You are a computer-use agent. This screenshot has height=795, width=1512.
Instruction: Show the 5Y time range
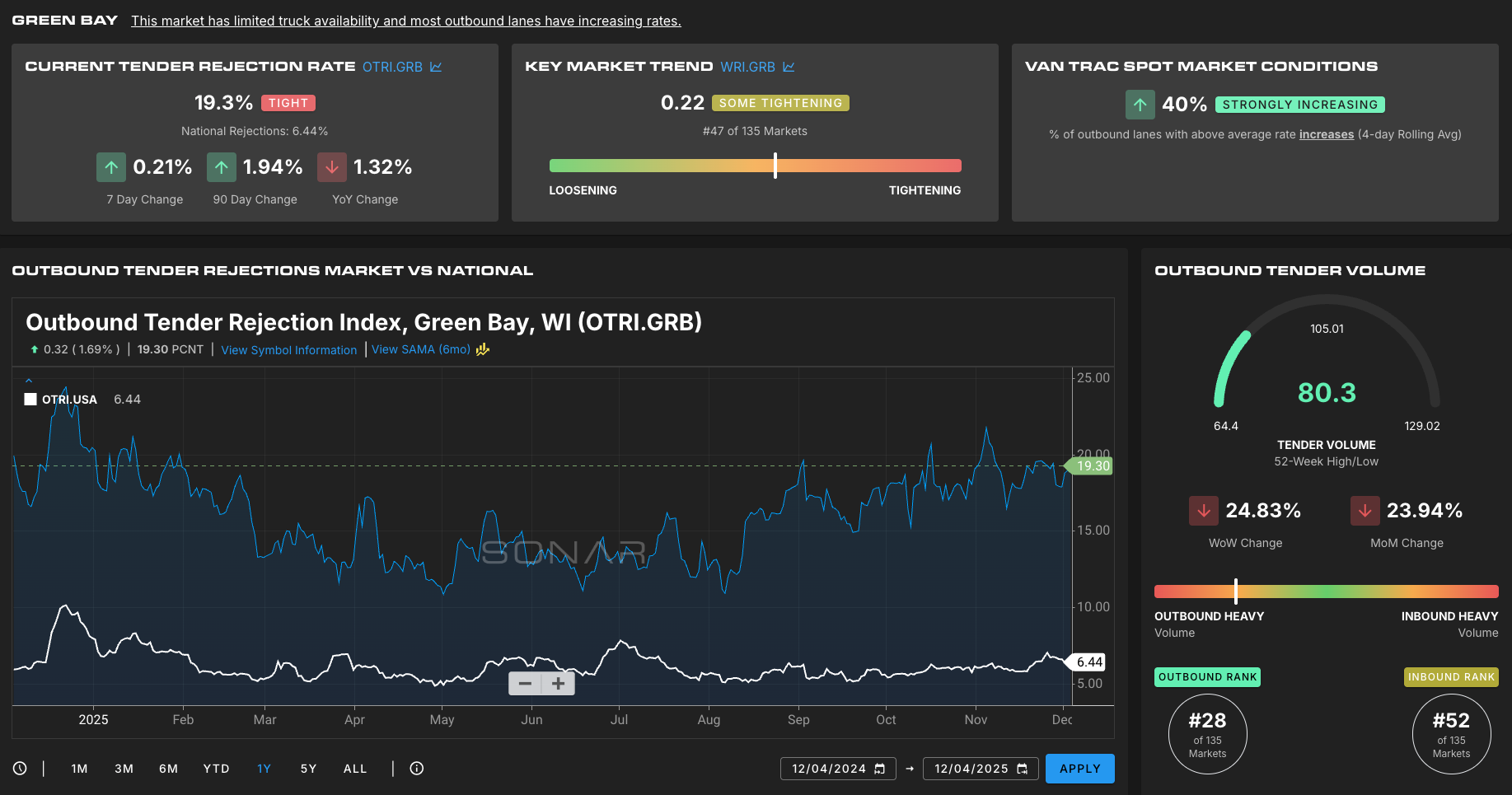(308, 769)
